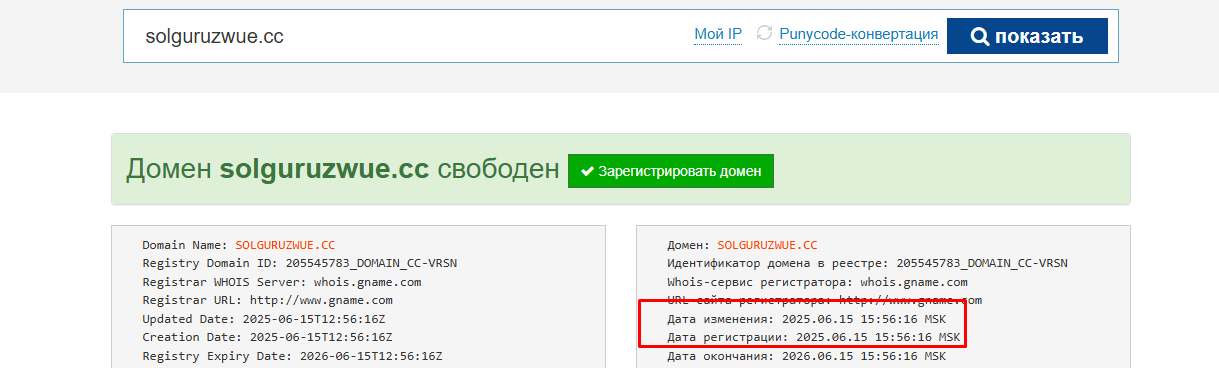Select Дата окончания 2026.06.15 line

(x=806, y=356)
